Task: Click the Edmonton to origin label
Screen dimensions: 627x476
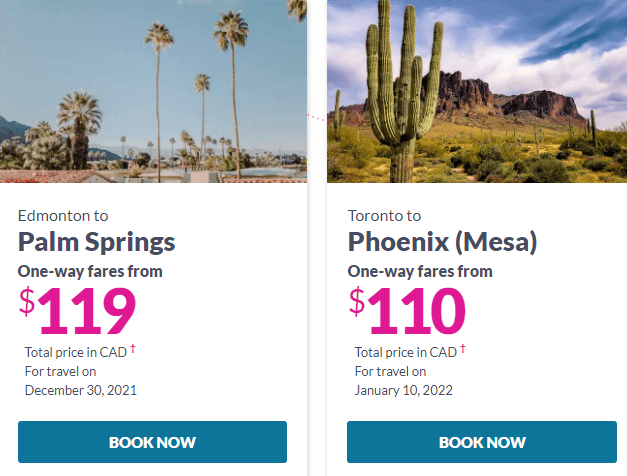Action: pyautogui.click(x=63, y=216)
